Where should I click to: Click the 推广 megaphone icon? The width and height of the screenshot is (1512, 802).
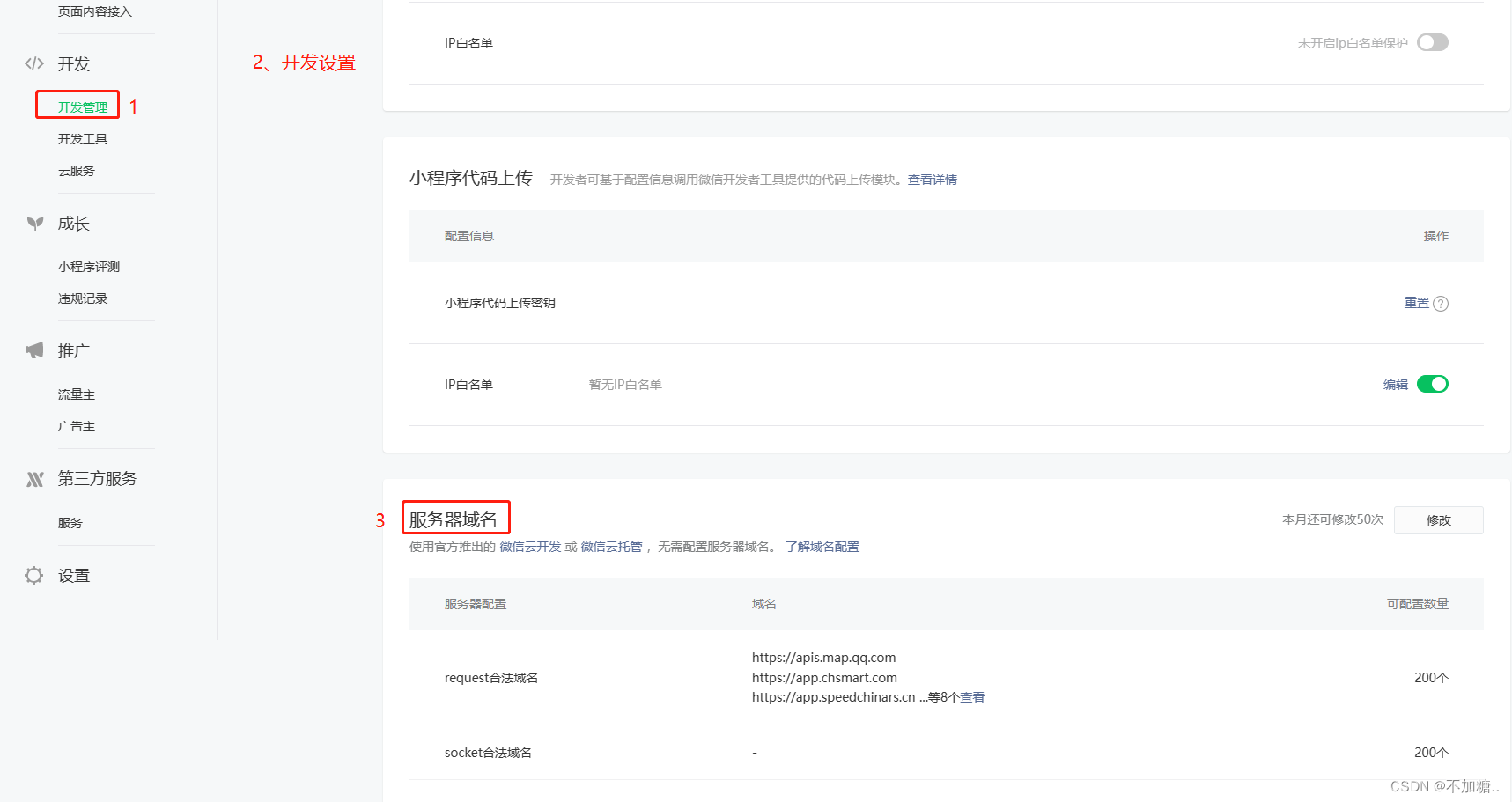click(x=34, y=350)
